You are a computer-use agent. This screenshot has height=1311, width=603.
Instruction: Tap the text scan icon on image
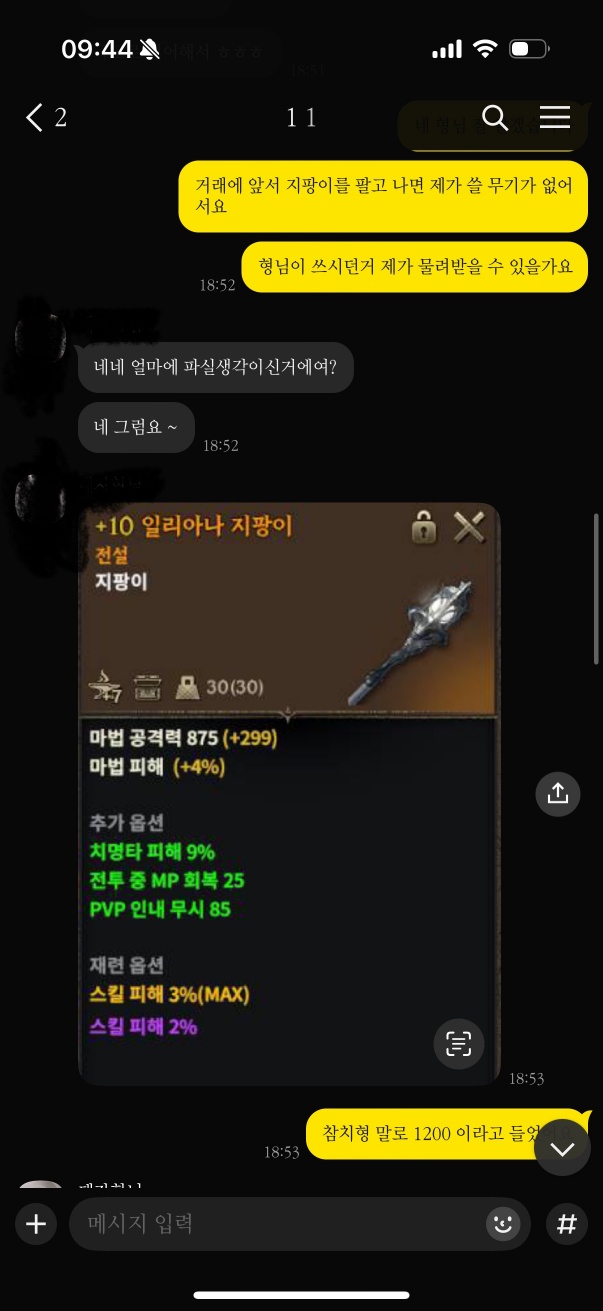[459, 1045]
